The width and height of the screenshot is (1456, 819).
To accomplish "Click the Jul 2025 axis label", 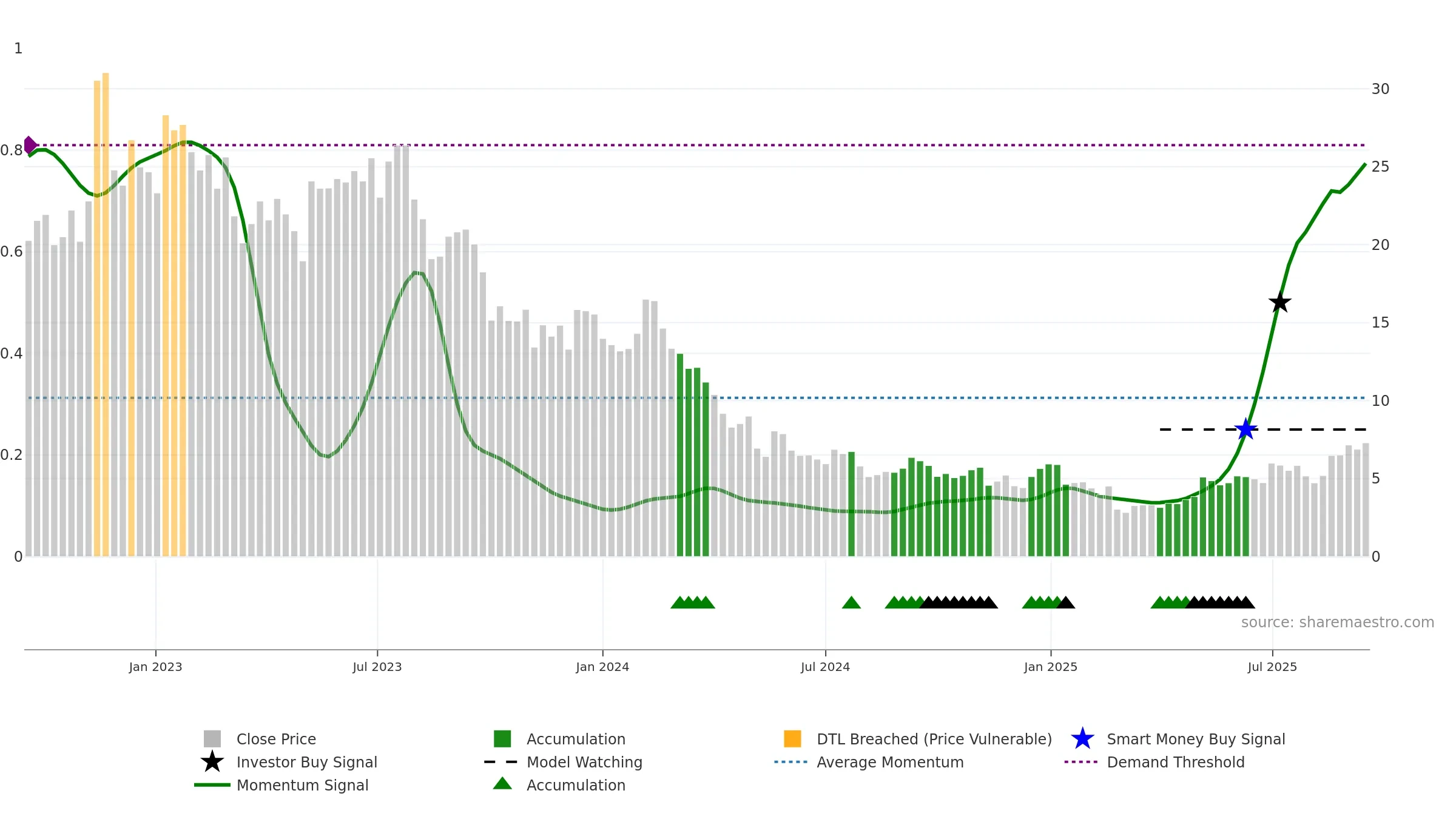I will coord(1272,667).
